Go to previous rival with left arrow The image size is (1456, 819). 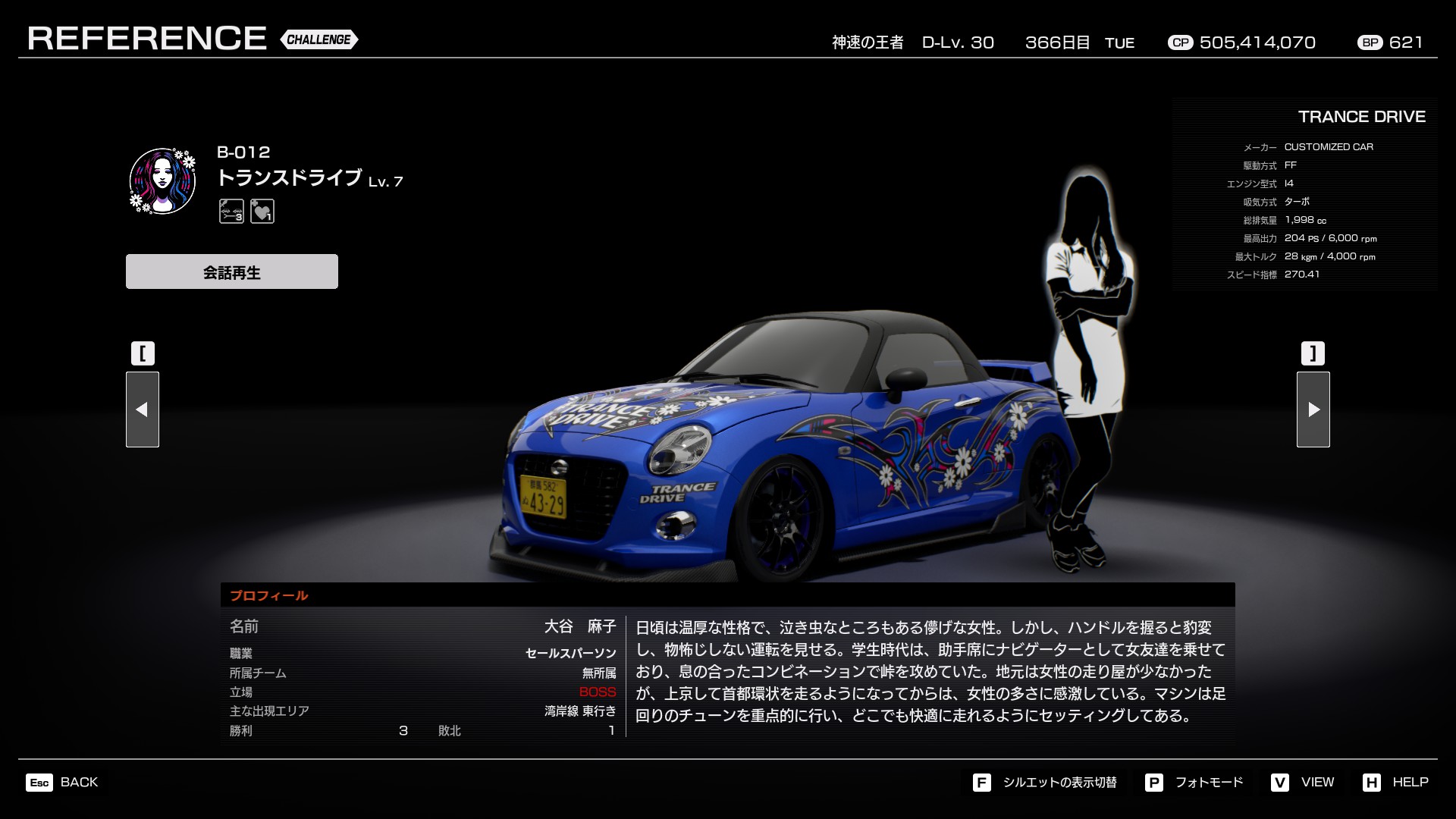(x=143, y=409)
